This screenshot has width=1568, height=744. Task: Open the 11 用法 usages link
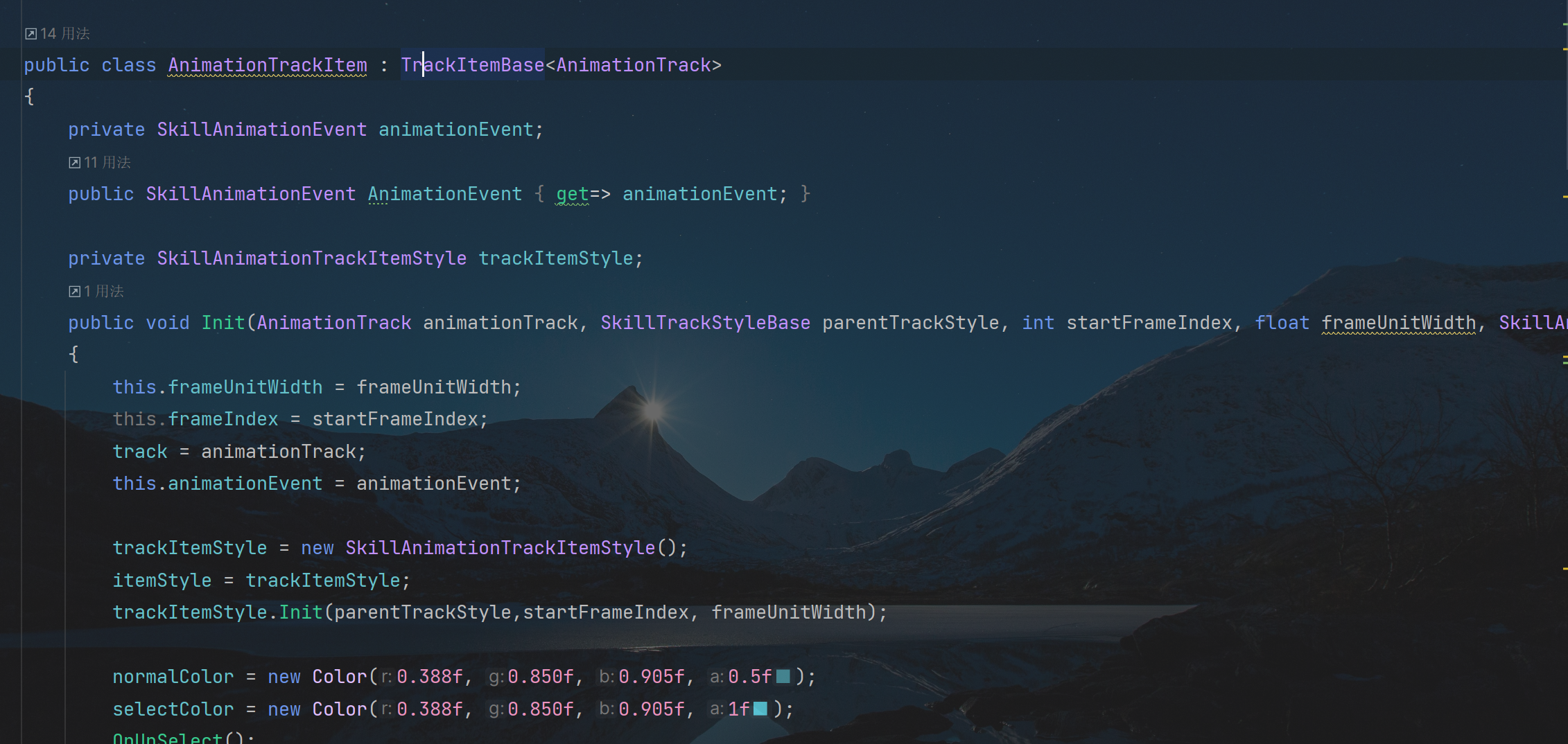pyautogui.click(x=107, y=163)
